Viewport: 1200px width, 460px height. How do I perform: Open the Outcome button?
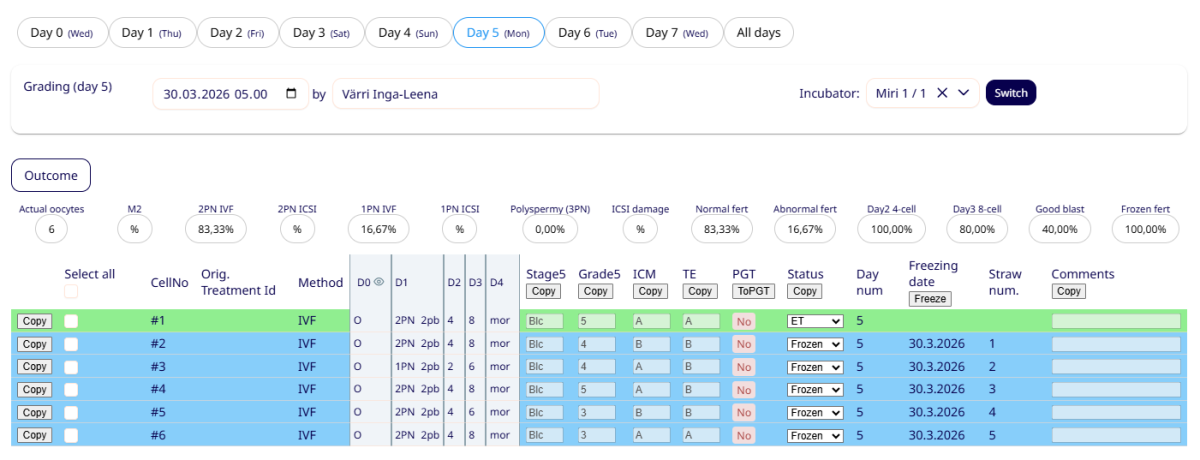click(51, 175)
